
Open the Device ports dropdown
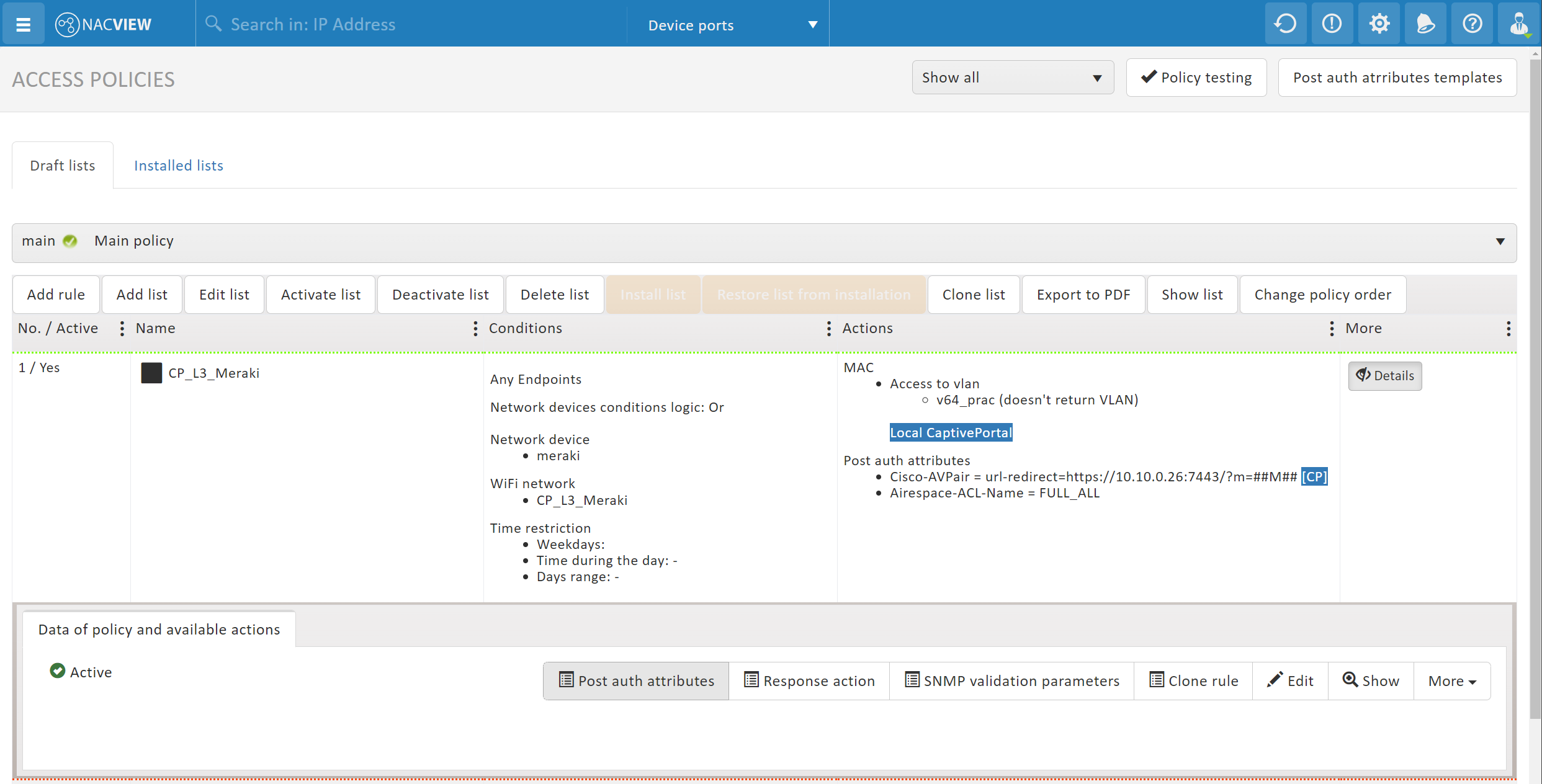728,25
